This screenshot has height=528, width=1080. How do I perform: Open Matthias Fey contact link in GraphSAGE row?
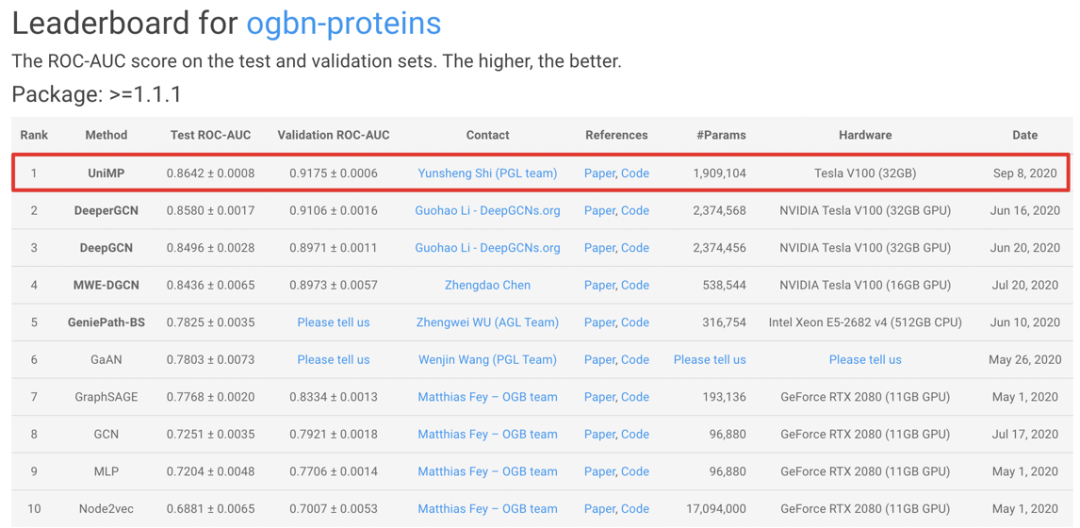[488, 397]
